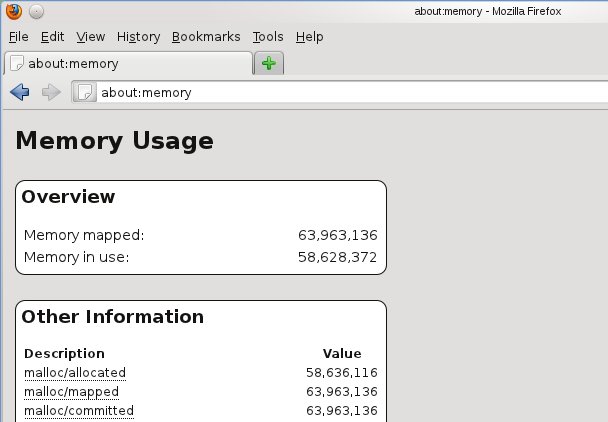The height and width of the screenshot is (422, 608).
Task: Click the 'Memory in use:' label
Action: click(x=76, y=257)
